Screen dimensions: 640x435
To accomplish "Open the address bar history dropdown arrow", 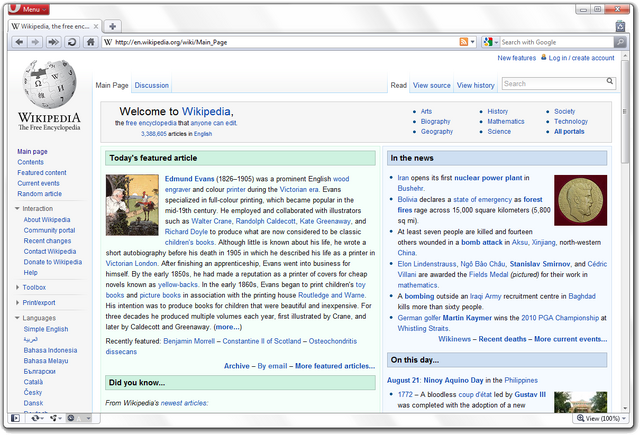I will click(x=473, y=42).
